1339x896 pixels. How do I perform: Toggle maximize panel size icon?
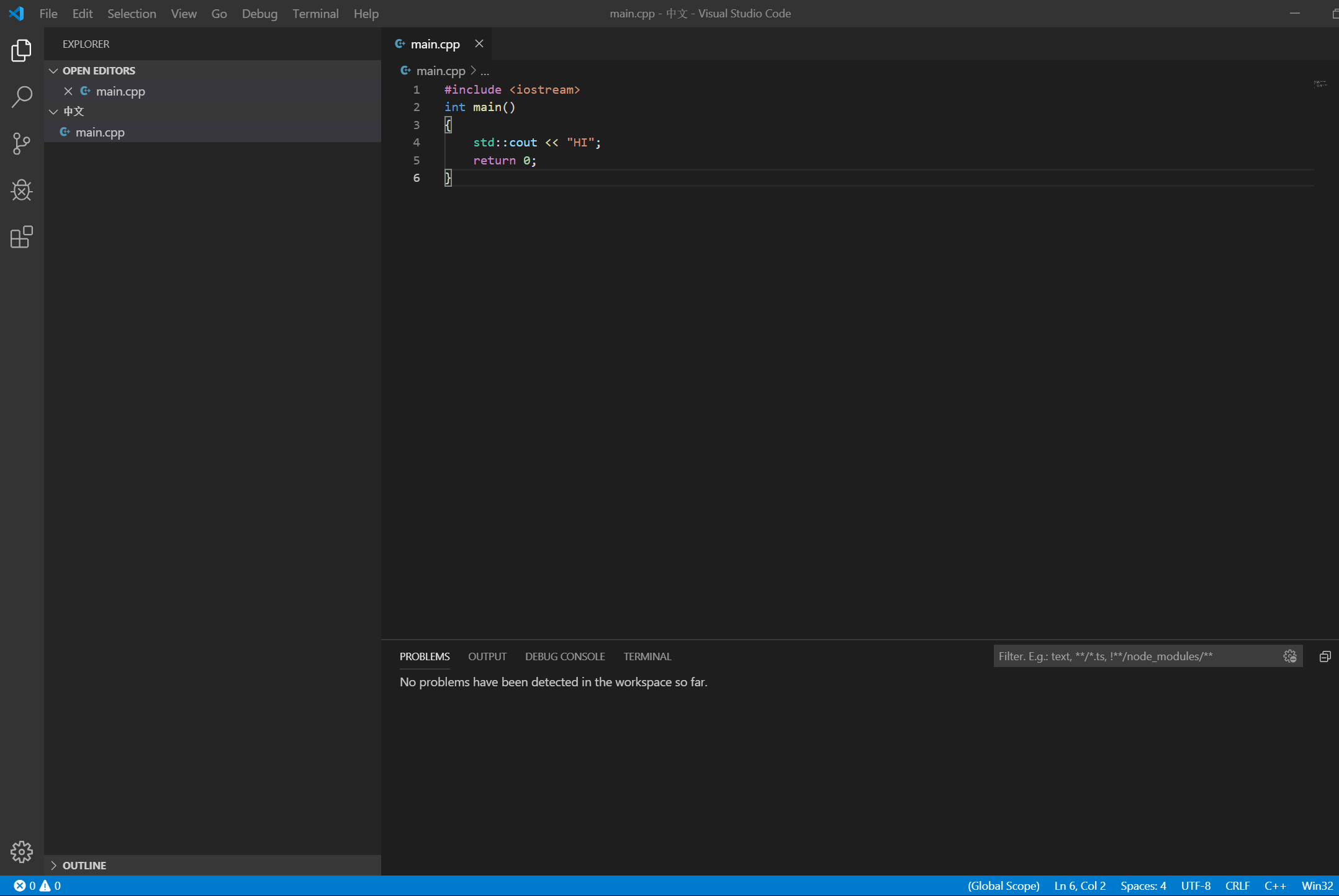pos(1325,656)
